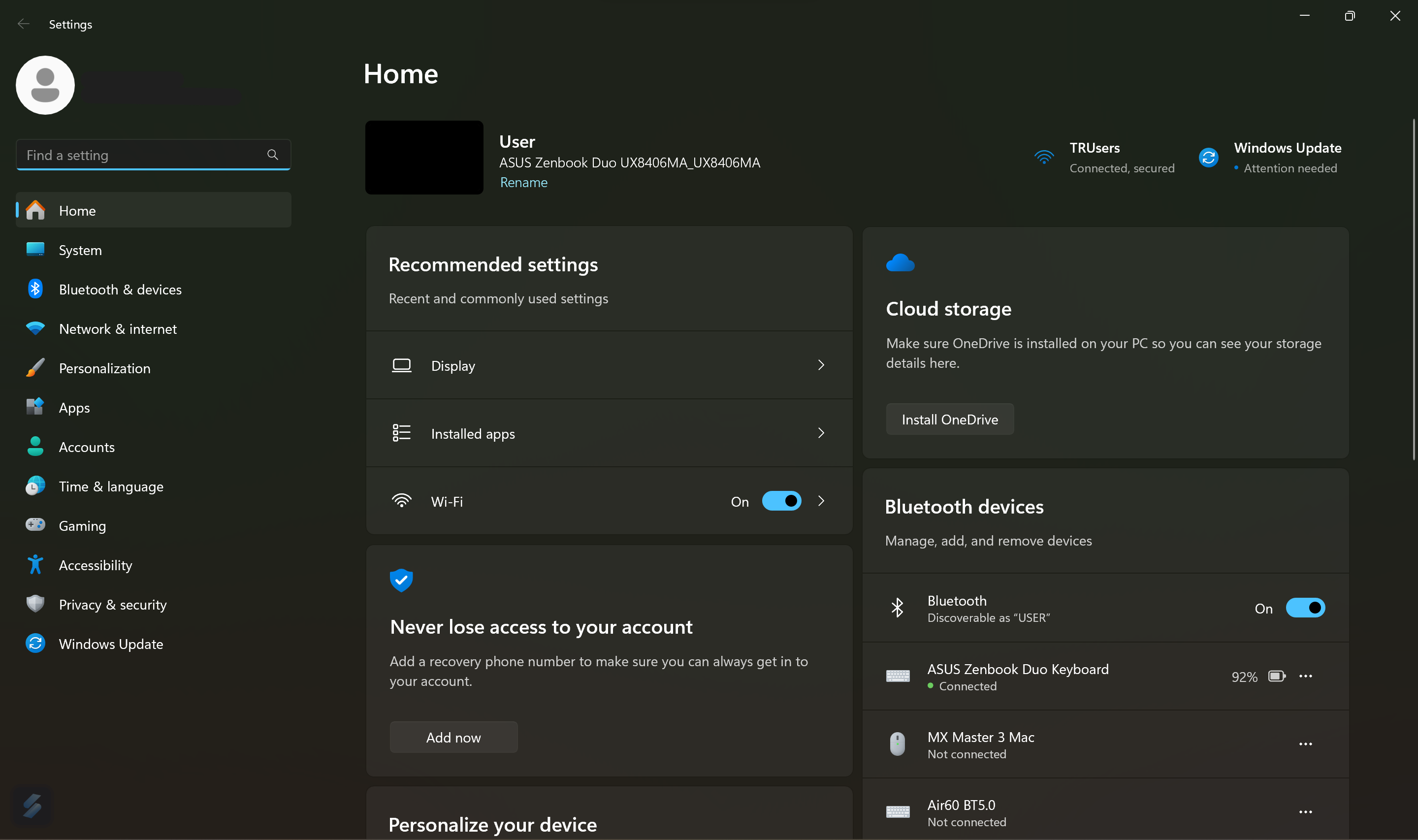Click the TRUsers Connected, secured status

1122,168
